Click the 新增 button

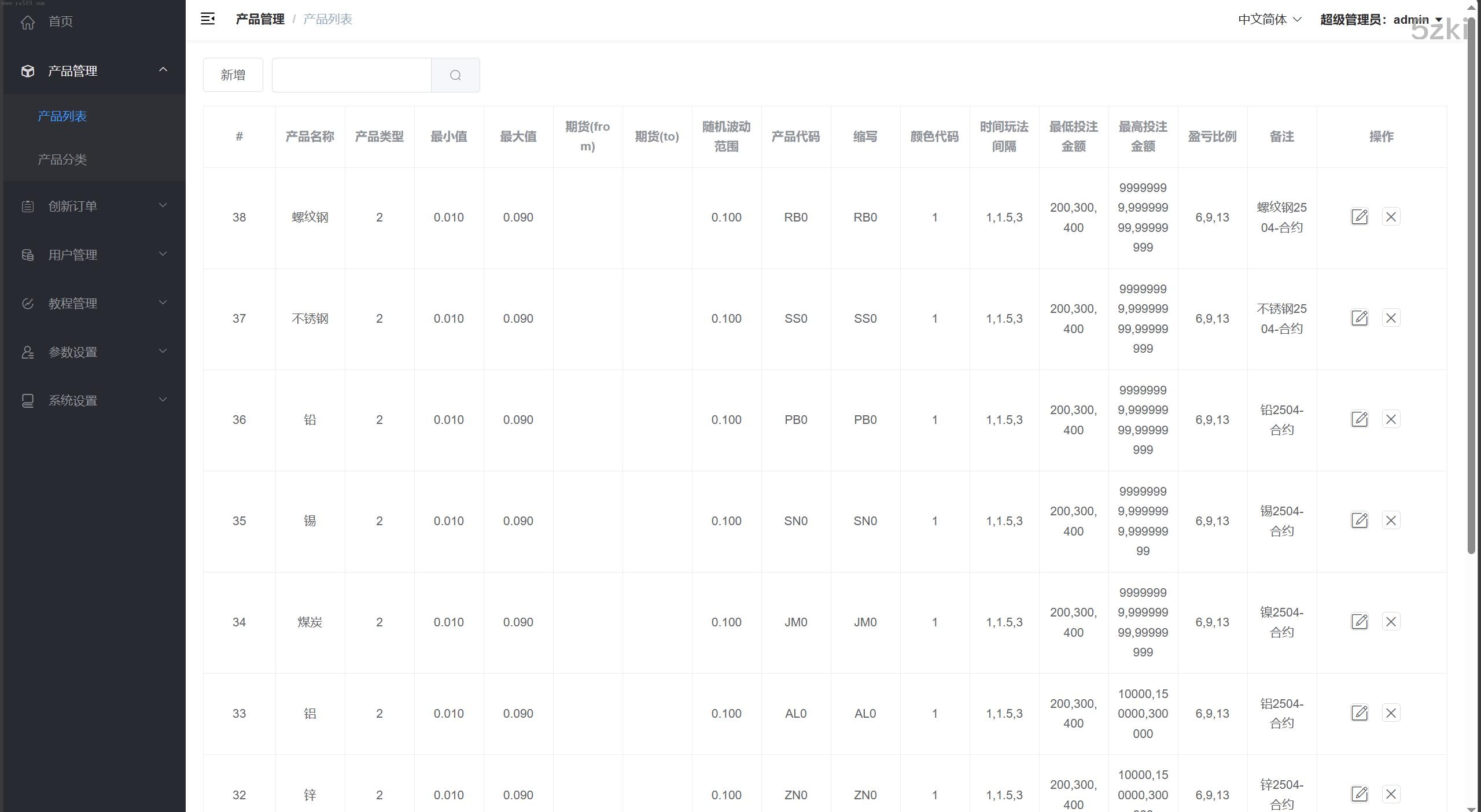tap(233, 75)
